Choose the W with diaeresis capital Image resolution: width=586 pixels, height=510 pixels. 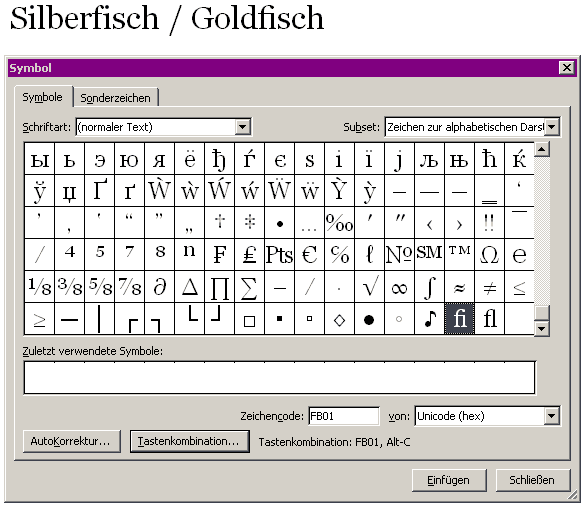(280, 191)
